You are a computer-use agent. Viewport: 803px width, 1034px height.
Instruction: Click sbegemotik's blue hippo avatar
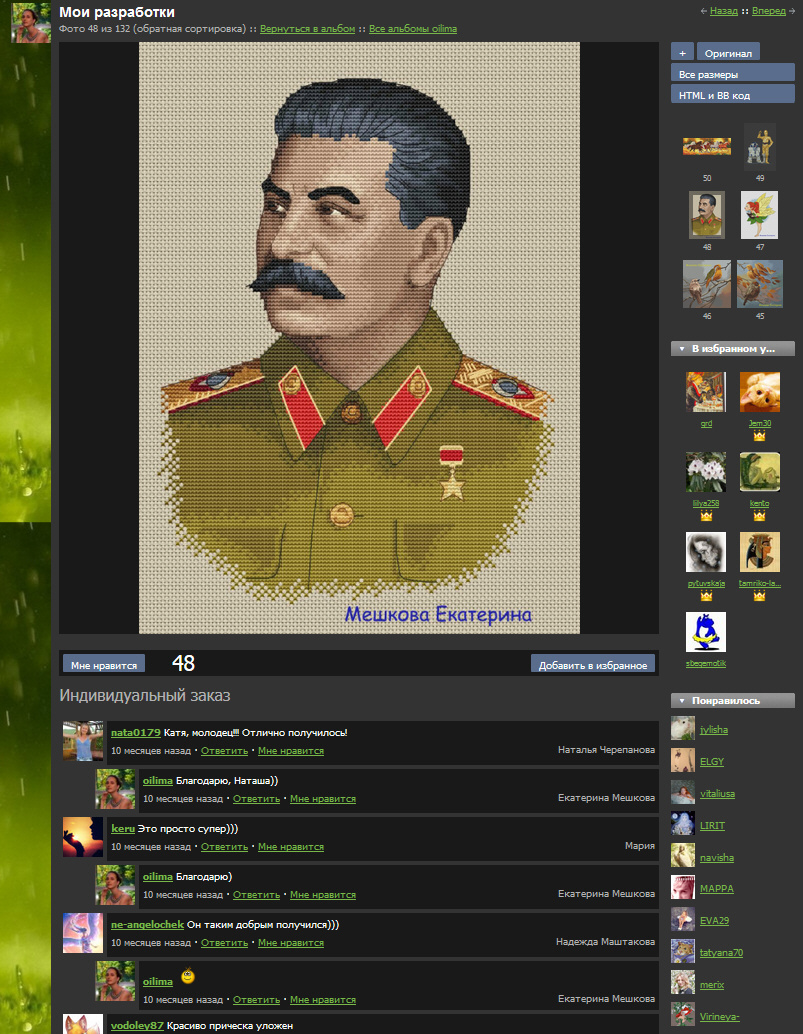point(706,632)
